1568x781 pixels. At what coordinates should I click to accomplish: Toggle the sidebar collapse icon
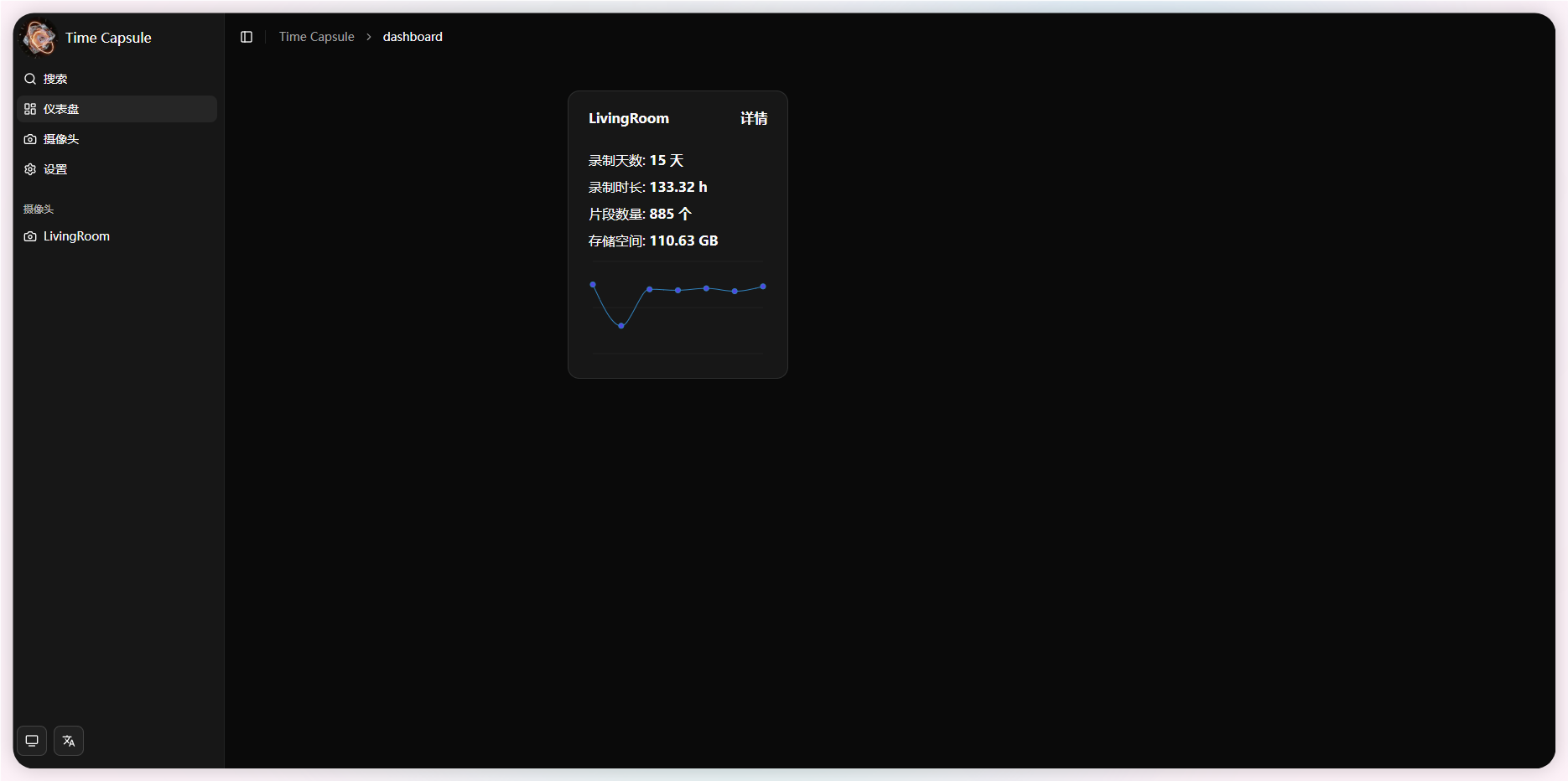click(247, 37)
